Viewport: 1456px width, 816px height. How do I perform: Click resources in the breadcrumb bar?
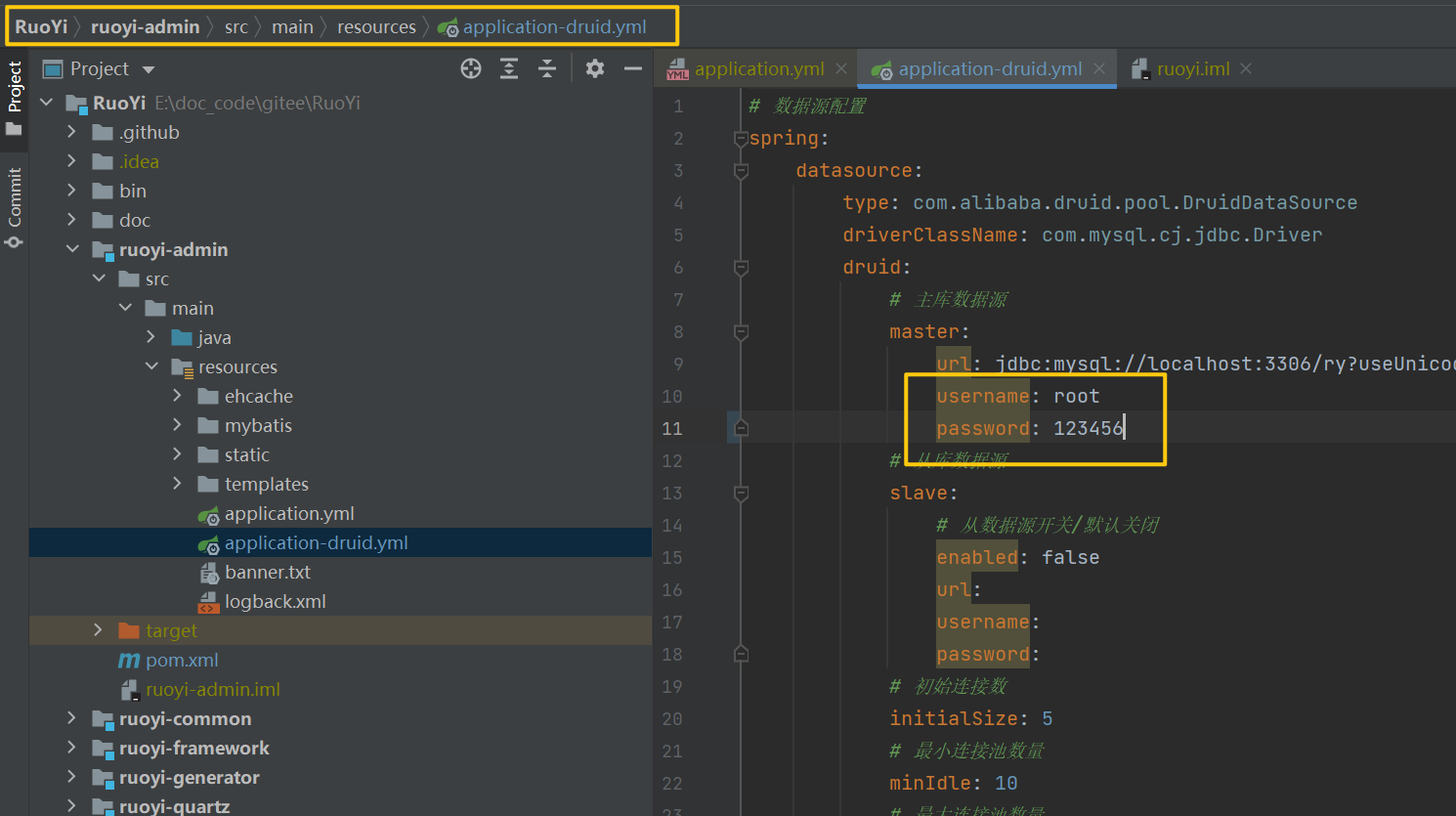(x=376, y=26)
